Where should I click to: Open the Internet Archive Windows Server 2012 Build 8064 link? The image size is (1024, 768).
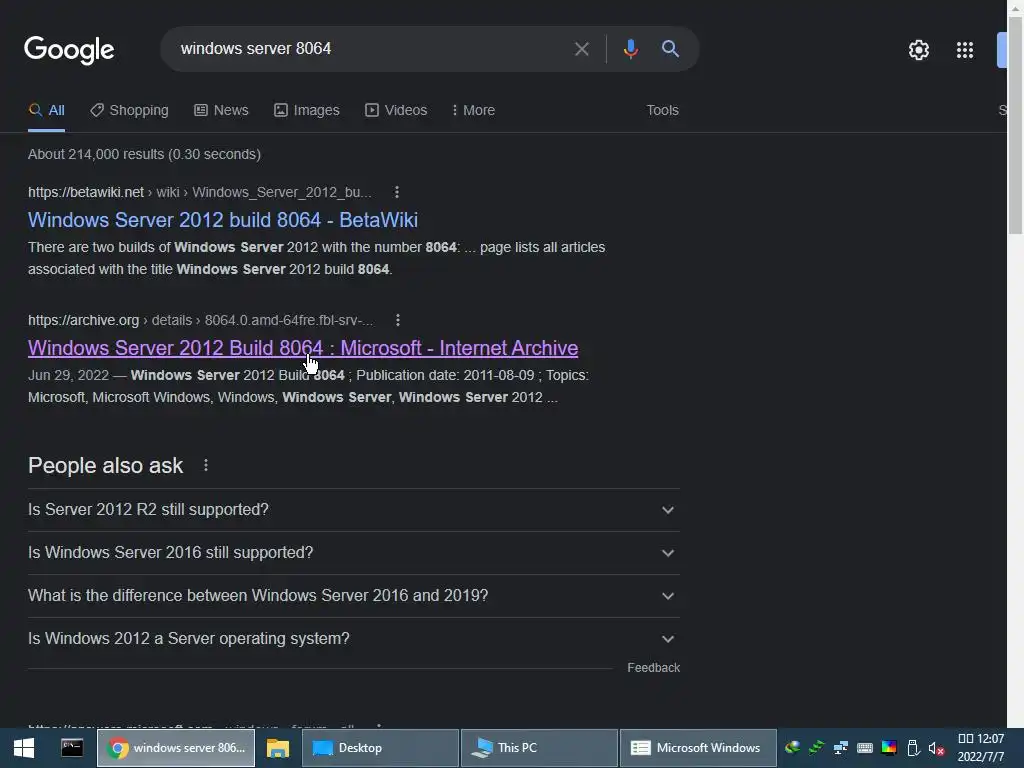(303, 348)
